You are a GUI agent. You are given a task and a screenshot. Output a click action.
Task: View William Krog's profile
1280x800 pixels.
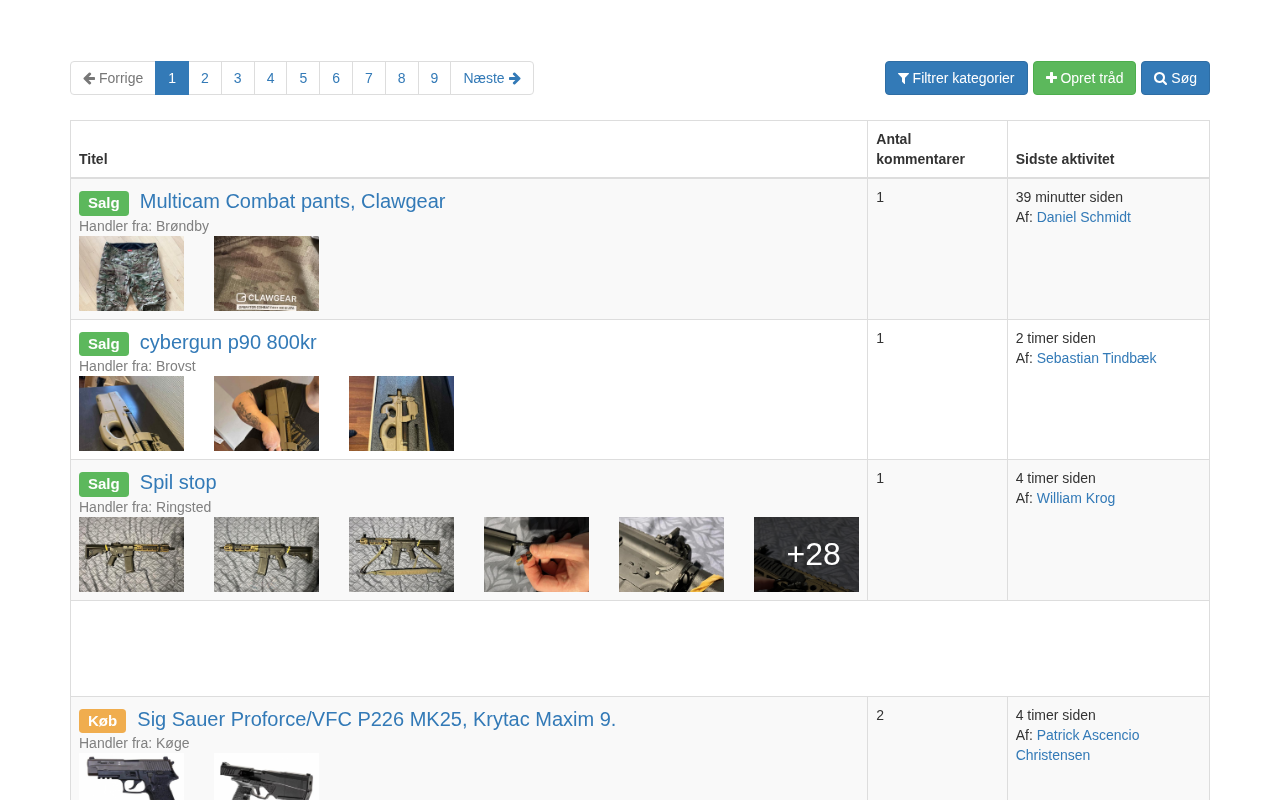pos(1076,498)
